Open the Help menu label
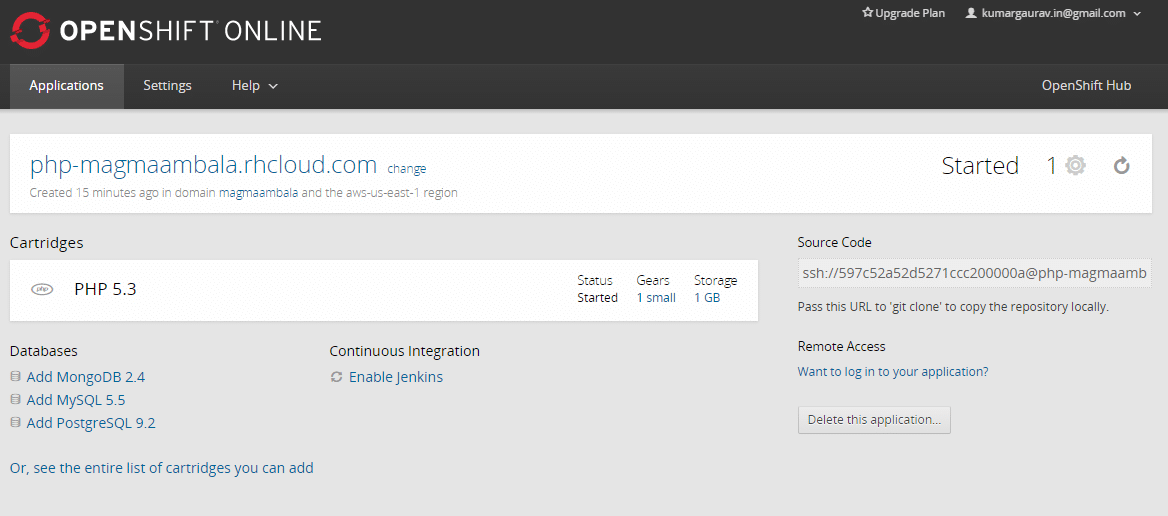The image size is (1168, 516). [246, 86]
